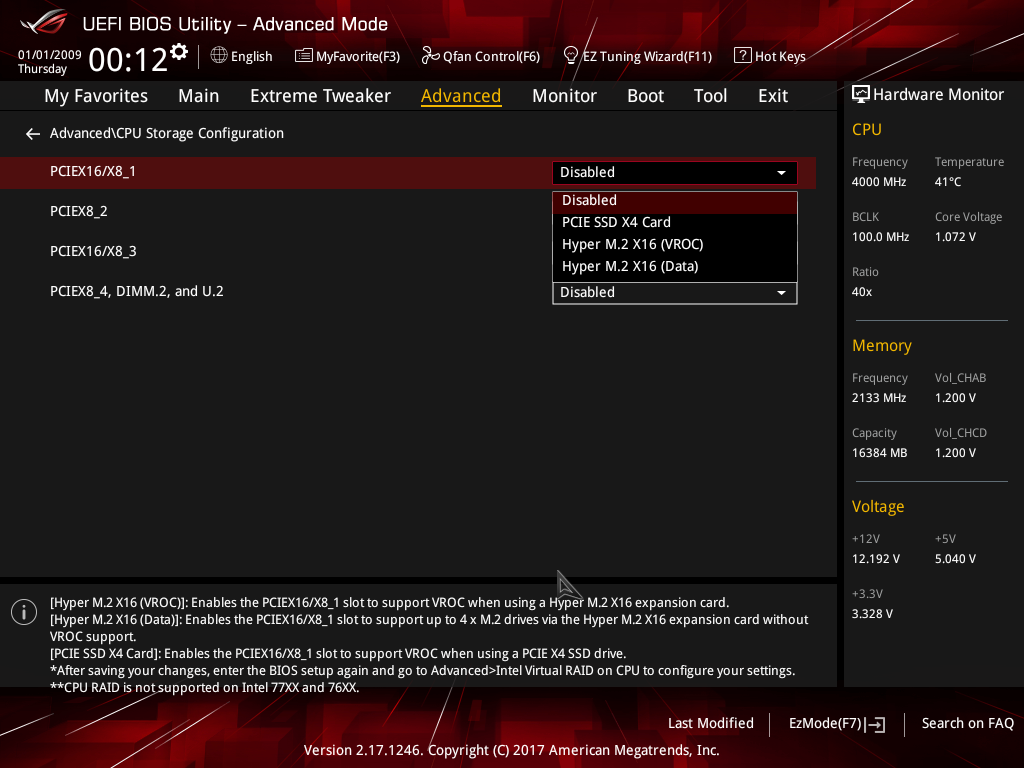This screenshot has height=768, width=1024.
Task: Open the clock settings gear icon
Action: (179, 52)
